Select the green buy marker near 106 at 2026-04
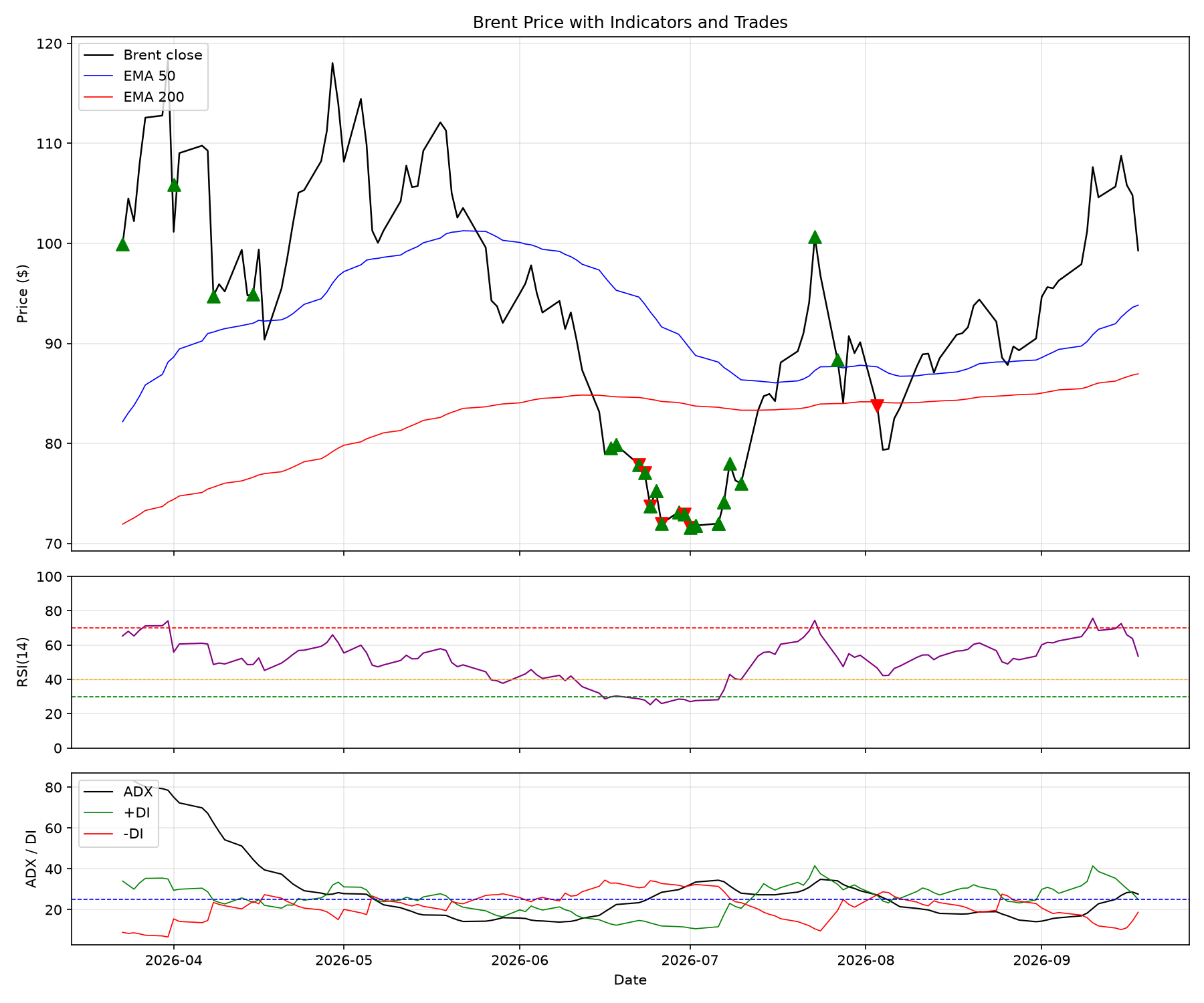Screen dimensions: 1204x1003 coord(174,185)
